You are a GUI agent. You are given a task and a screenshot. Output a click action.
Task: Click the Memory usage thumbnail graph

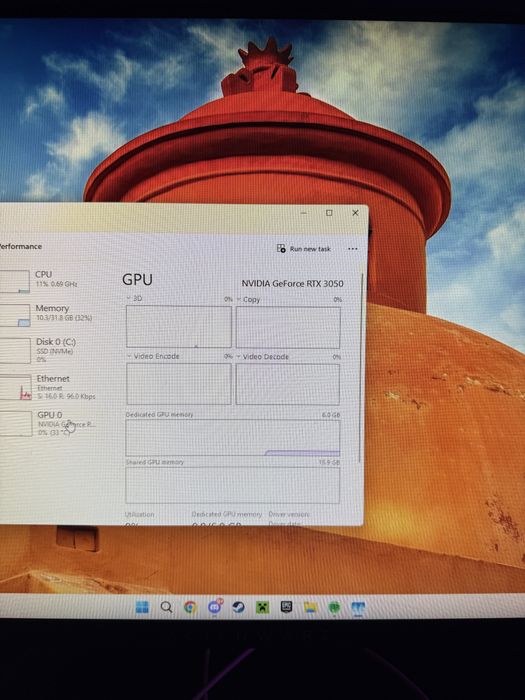click(x=15, y=316)
